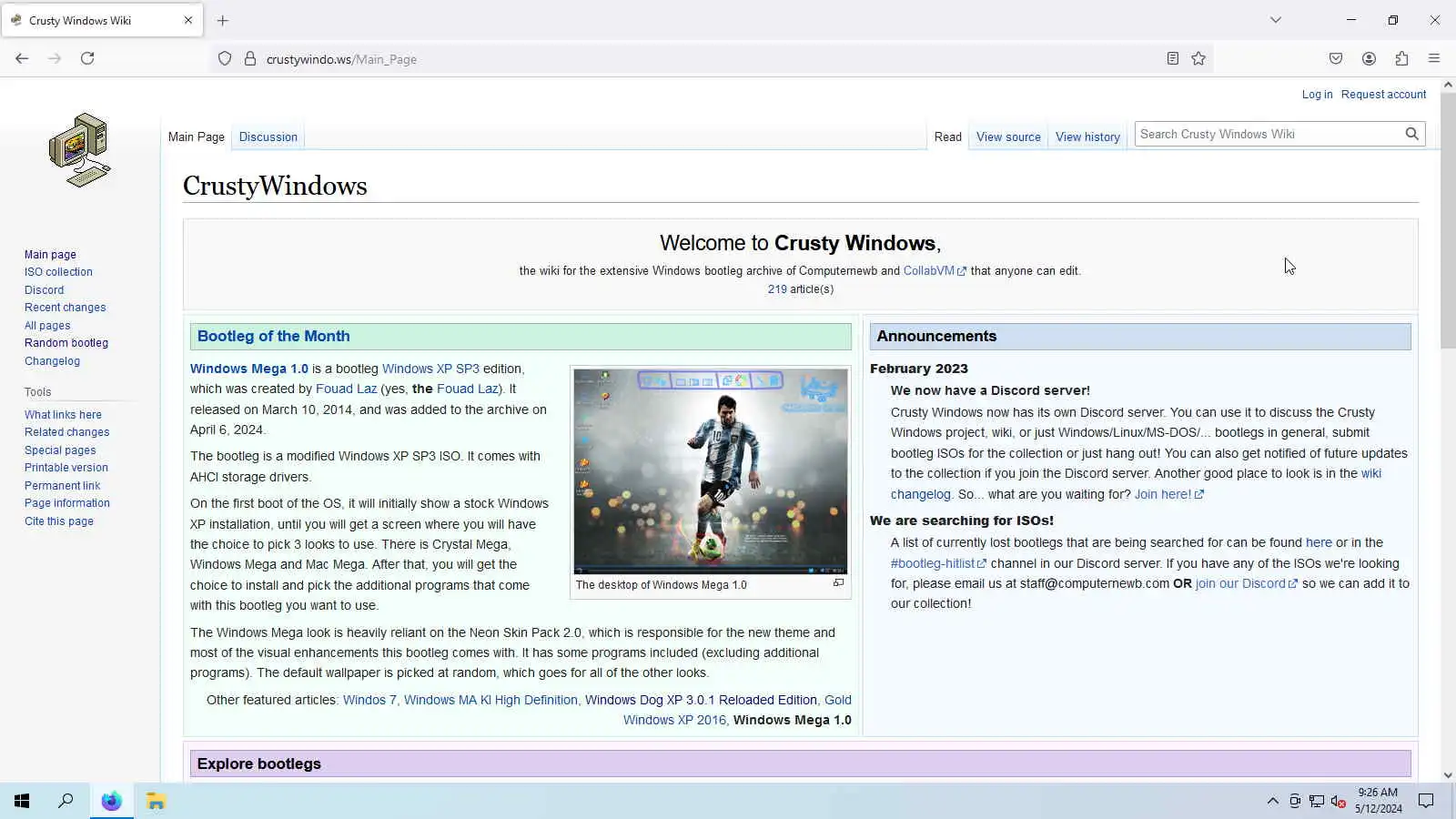
Task: Open the Windows notification center
Action: [1426, 801]
